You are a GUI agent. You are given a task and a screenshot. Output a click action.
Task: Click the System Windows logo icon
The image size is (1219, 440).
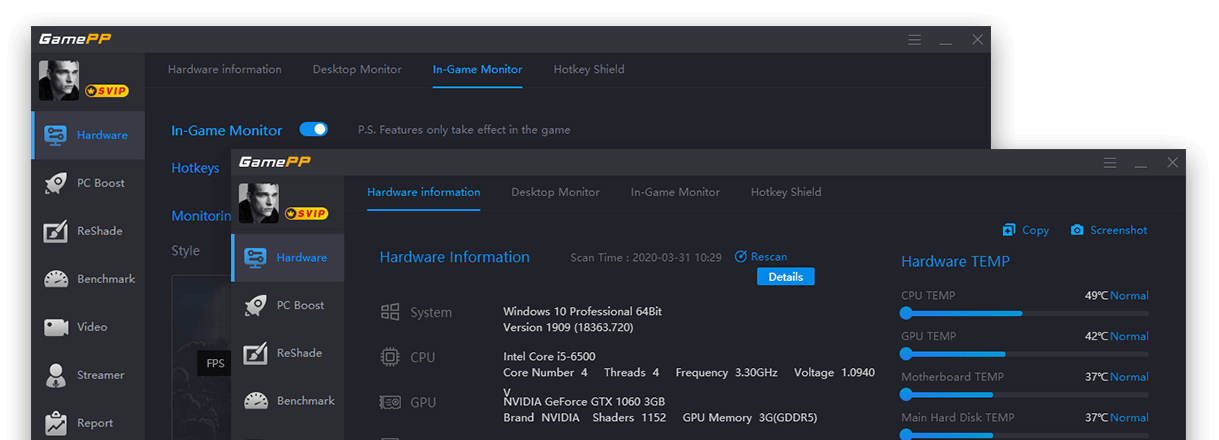tap(390, 312)
